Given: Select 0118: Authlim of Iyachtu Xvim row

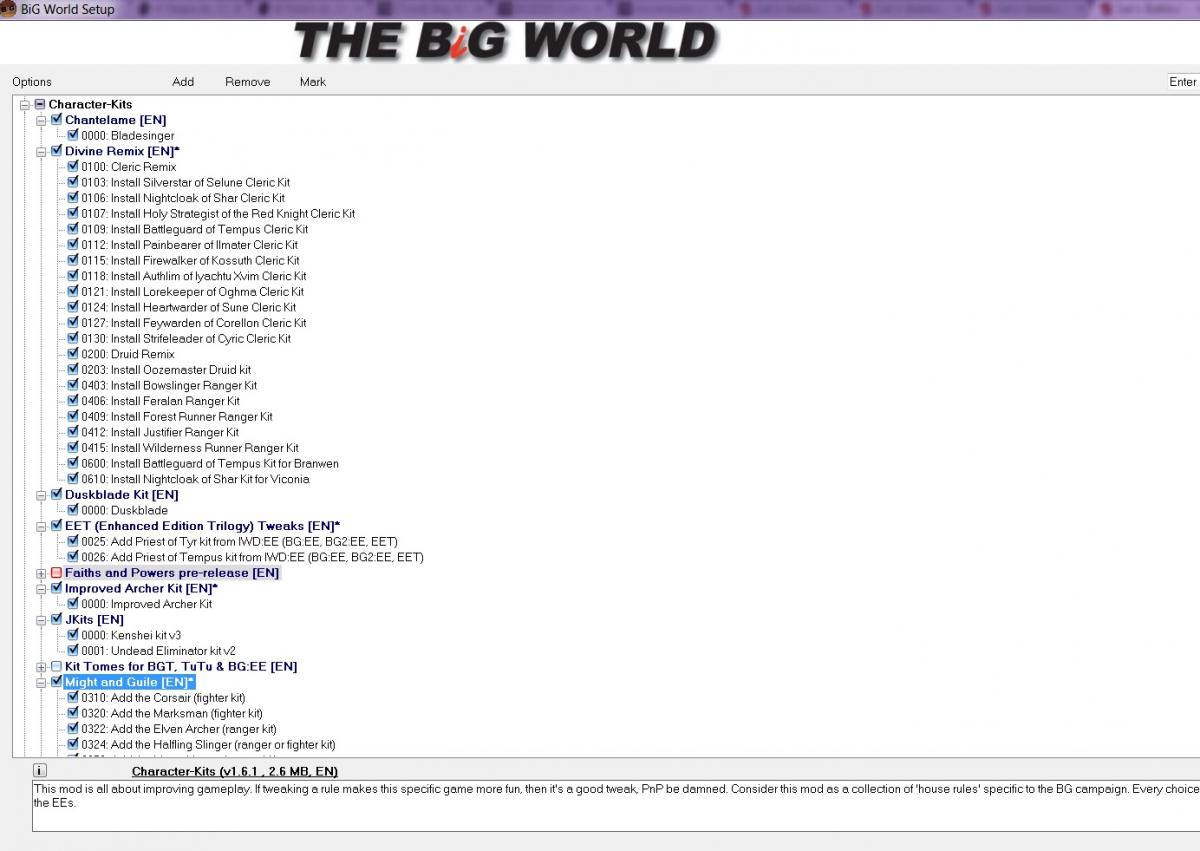Looking at the screenshot, I should click(194, 276).
